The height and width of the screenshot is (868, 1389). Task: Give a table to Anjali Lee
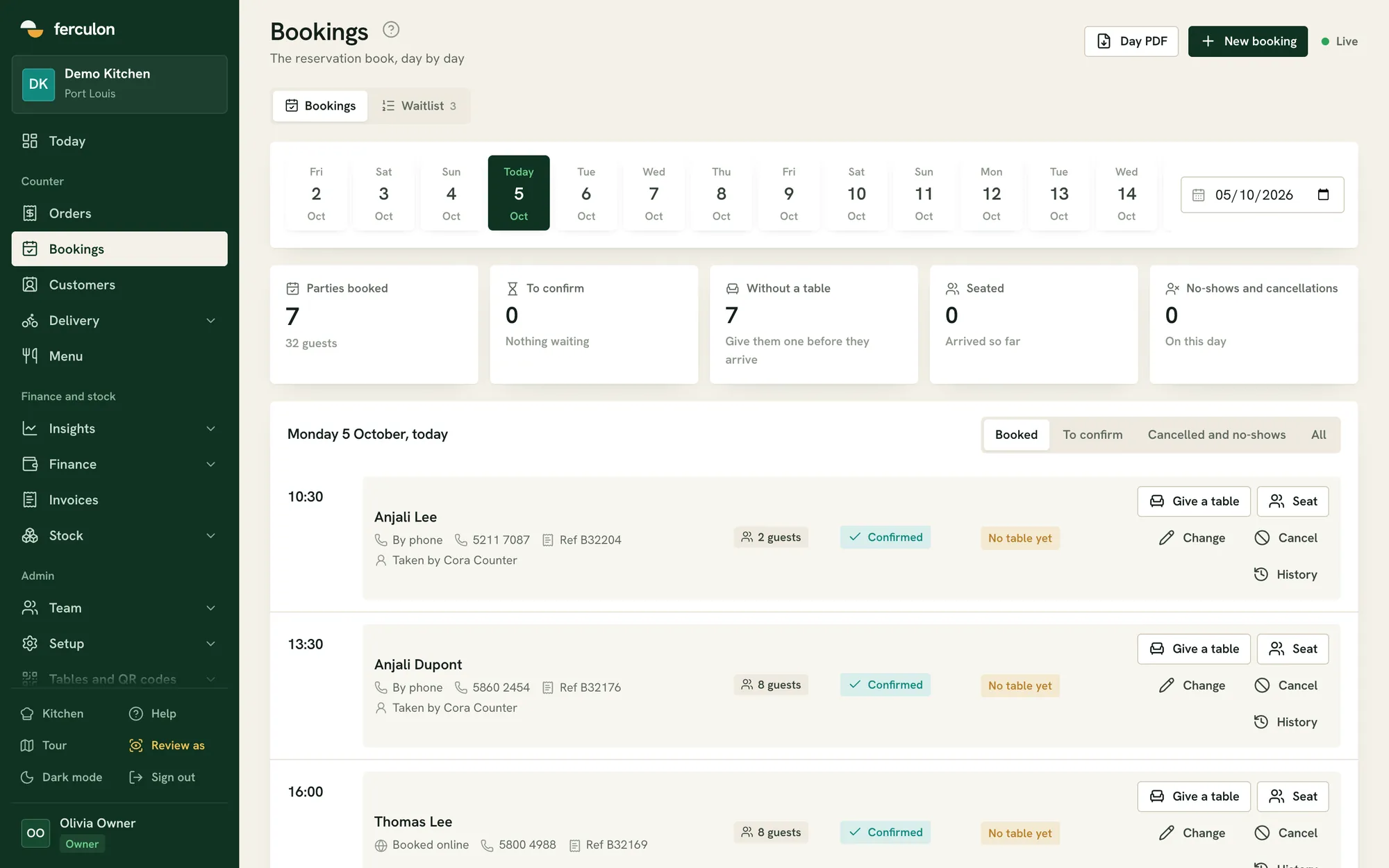click(1194, 501)
